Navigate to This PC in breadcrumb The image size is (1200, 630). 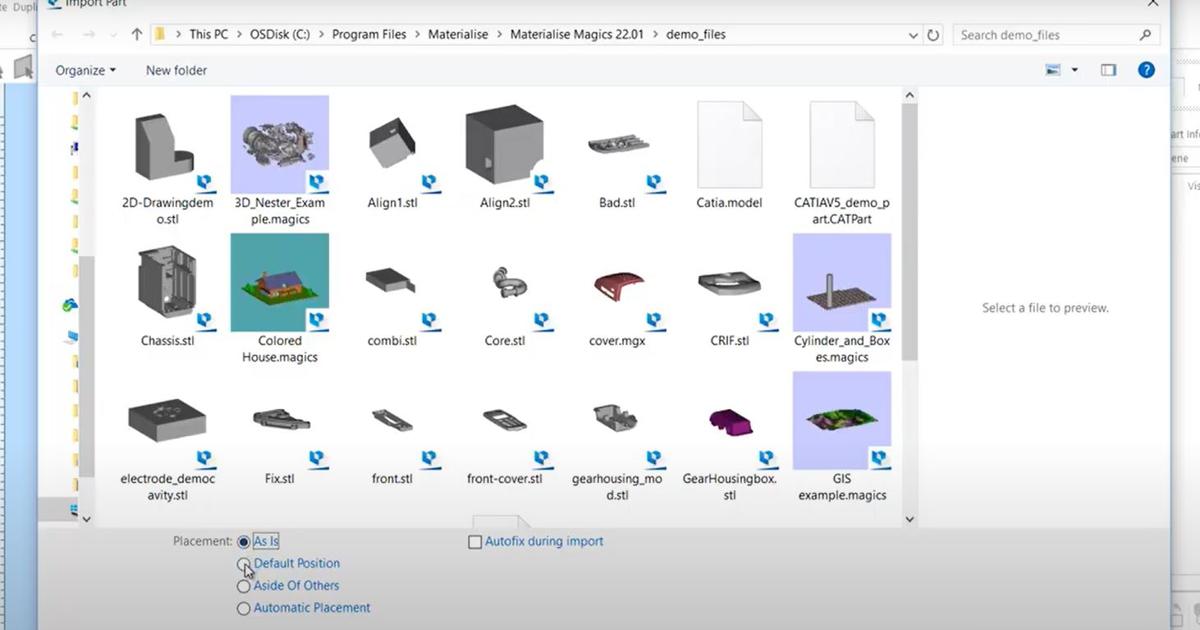(208, 35)
